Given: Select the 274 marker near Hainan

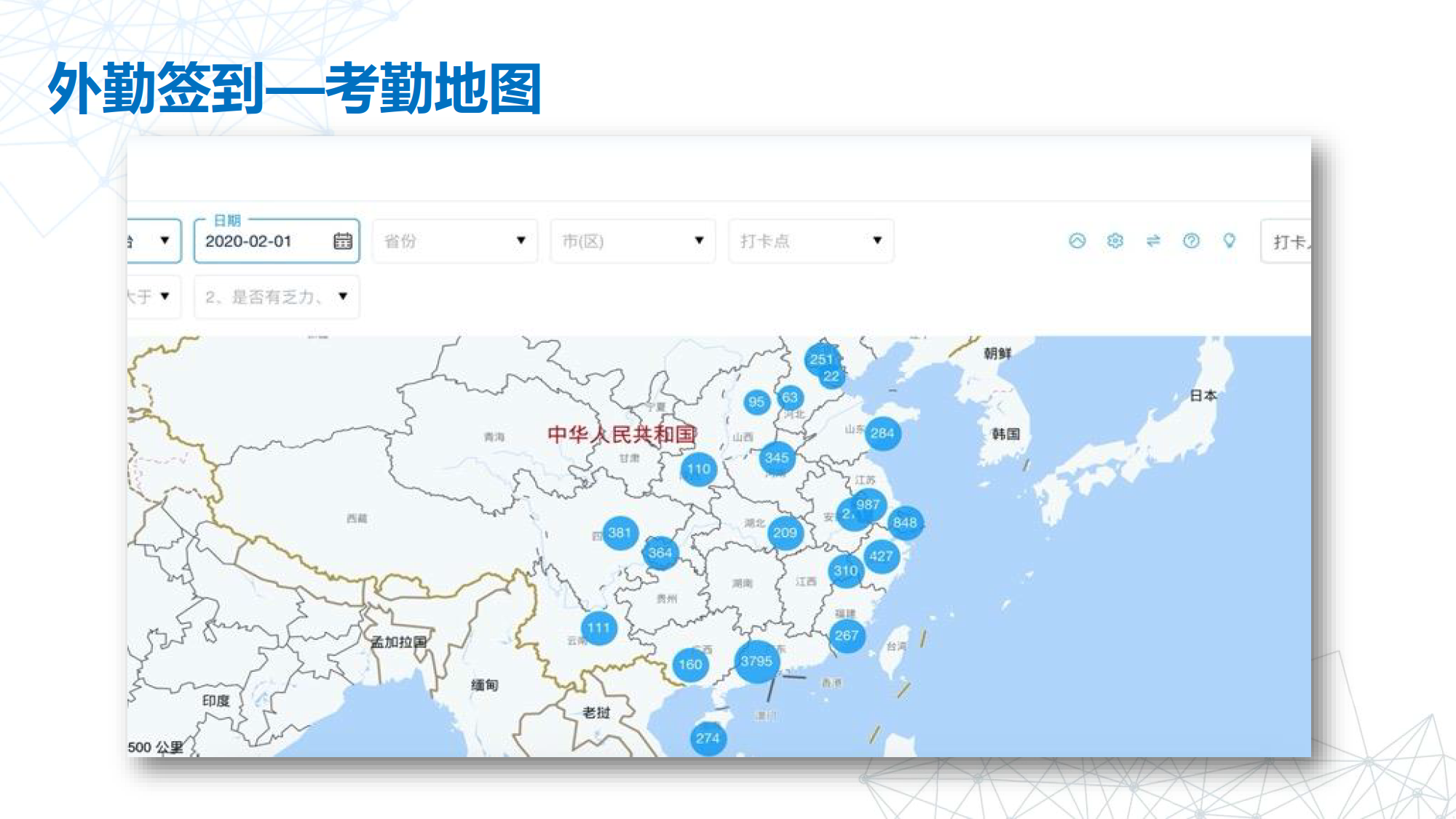Looking at the screenshot, I should point(708,738).
